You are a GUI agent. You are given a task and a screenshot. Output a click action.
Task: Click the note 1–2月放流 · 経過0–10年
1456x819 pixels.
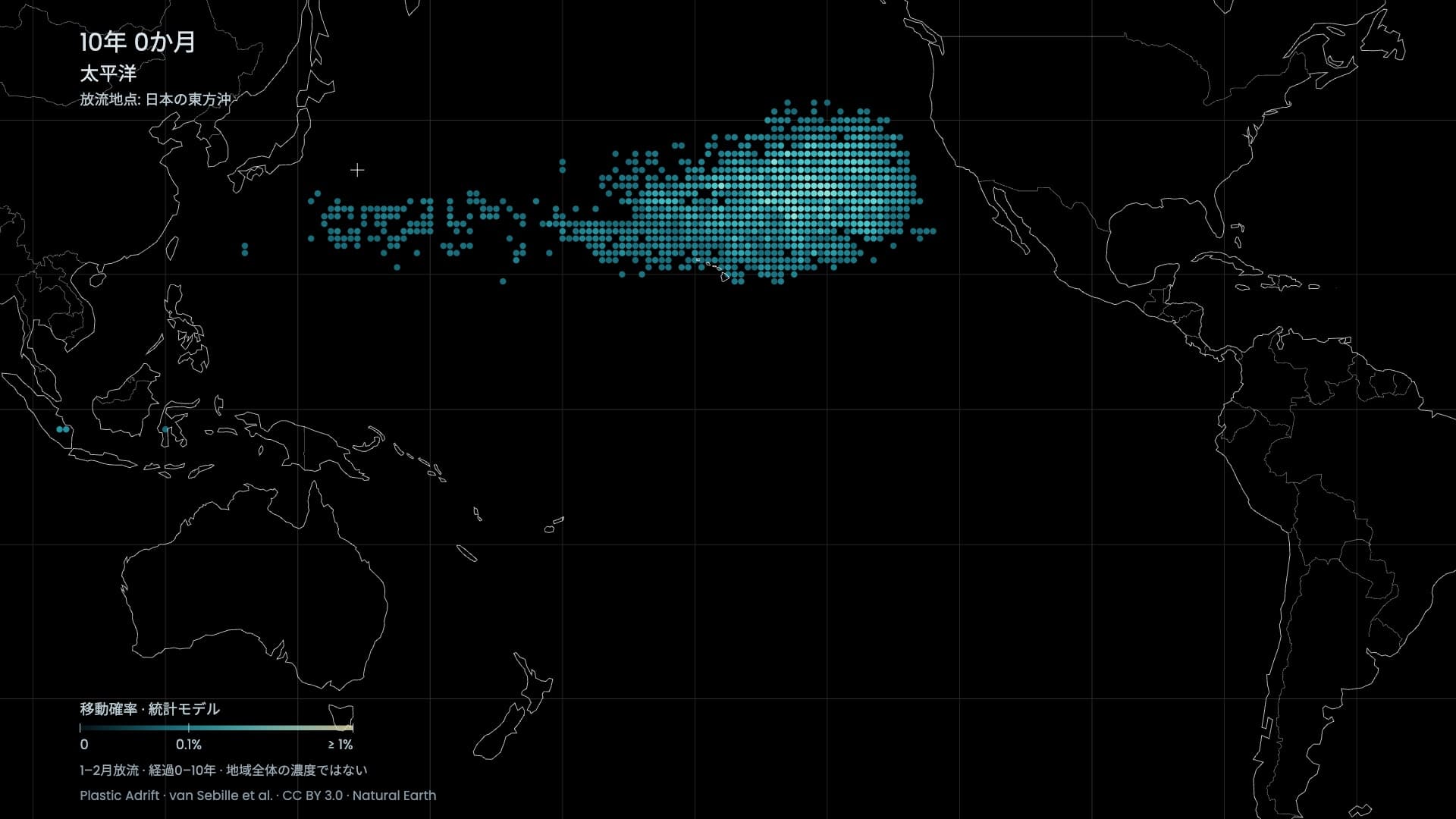(146, 770)
